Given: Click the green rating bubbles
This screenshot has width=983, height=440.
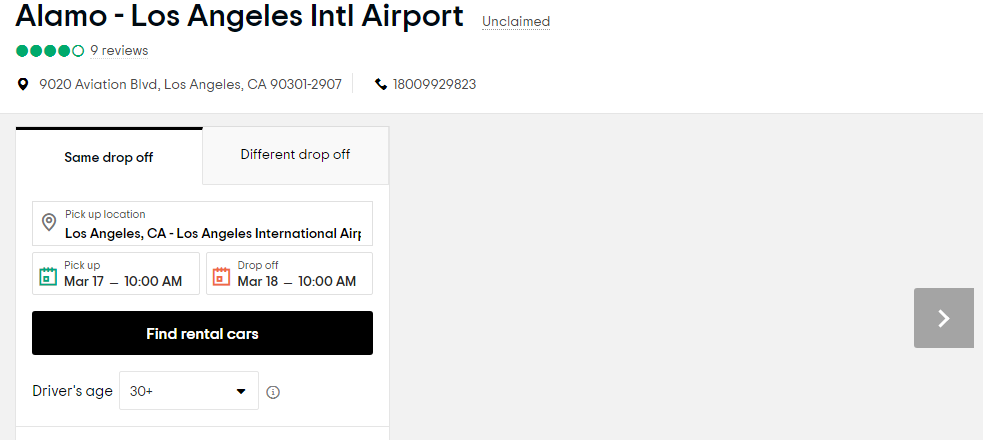Looking at the screenshot, I should tap(50, 51).
